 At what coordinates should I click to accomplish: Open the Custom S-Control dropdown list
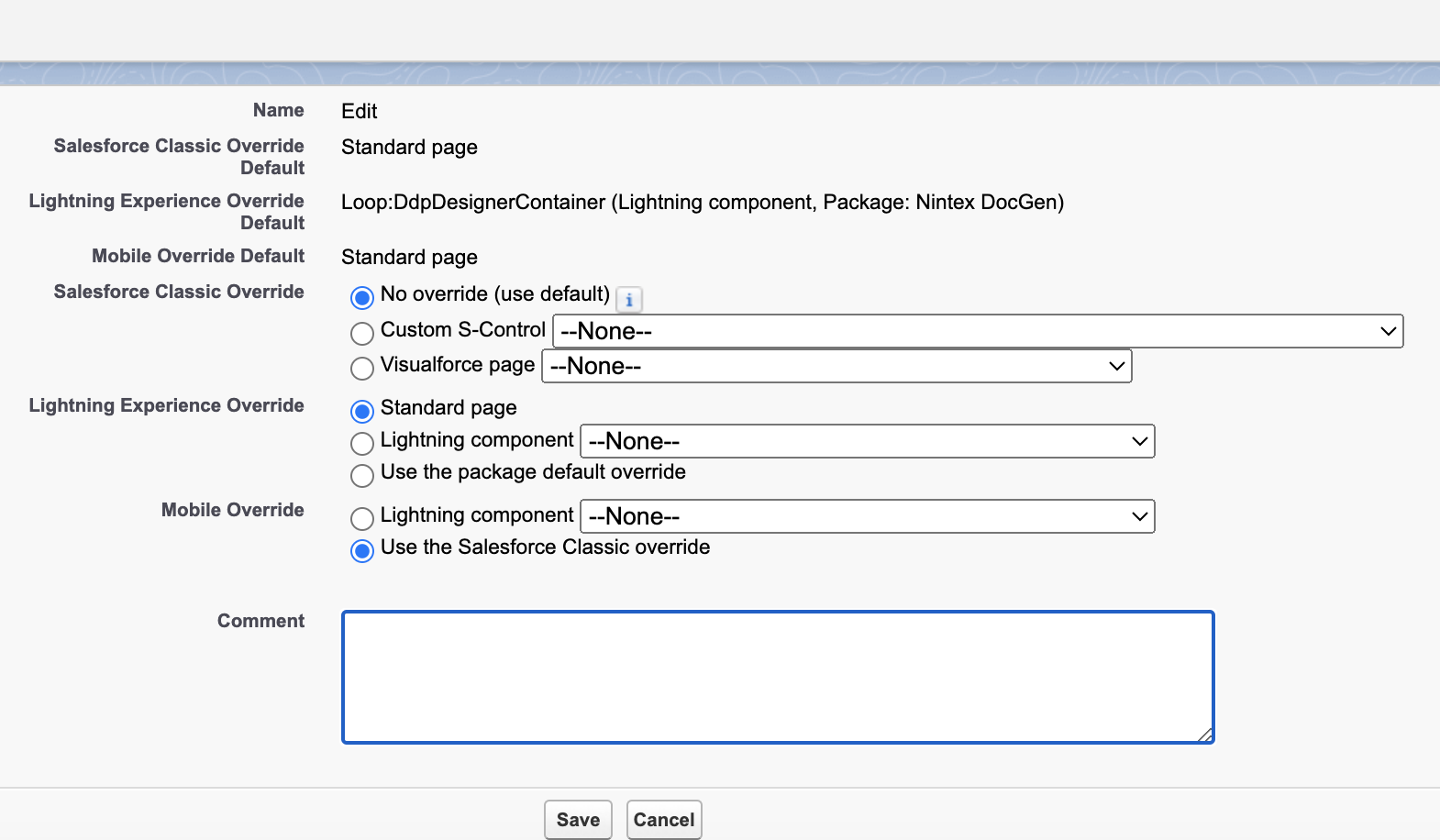tap(977, 331)
